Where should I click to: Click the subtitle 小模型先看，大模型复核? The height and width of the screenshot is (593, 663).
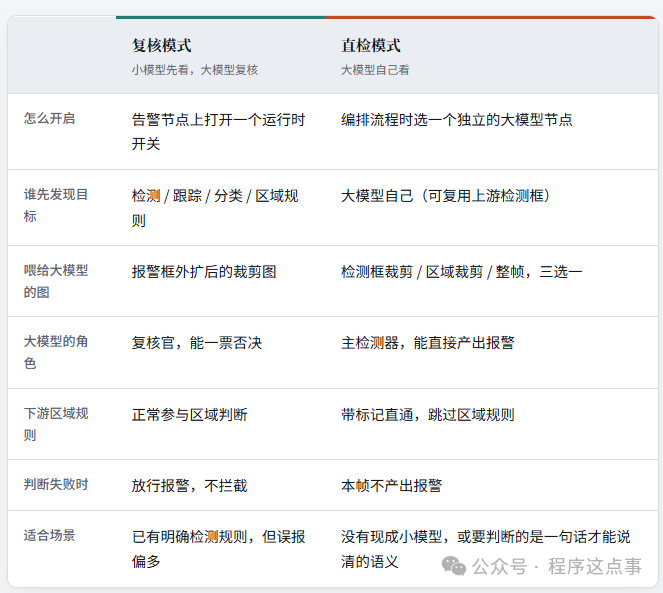pos(195,70)
